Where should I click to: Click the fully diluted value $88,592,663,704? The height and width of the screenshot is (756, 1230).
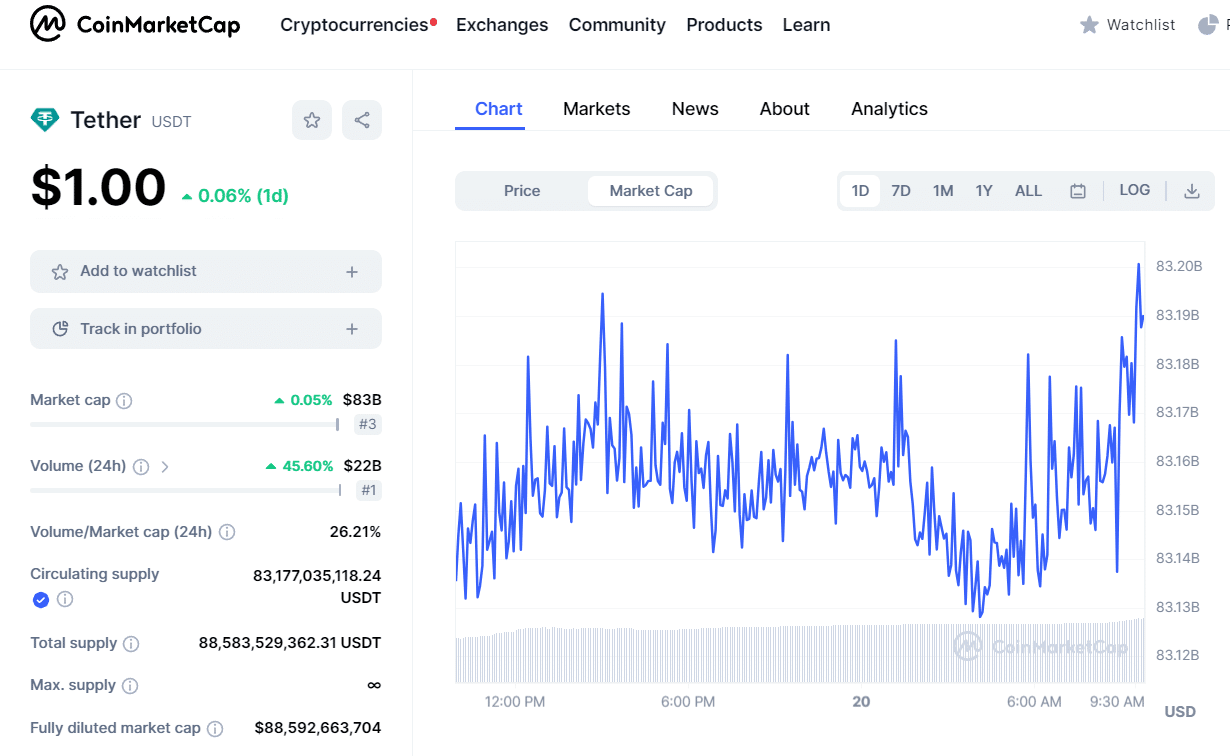[318, 729]
